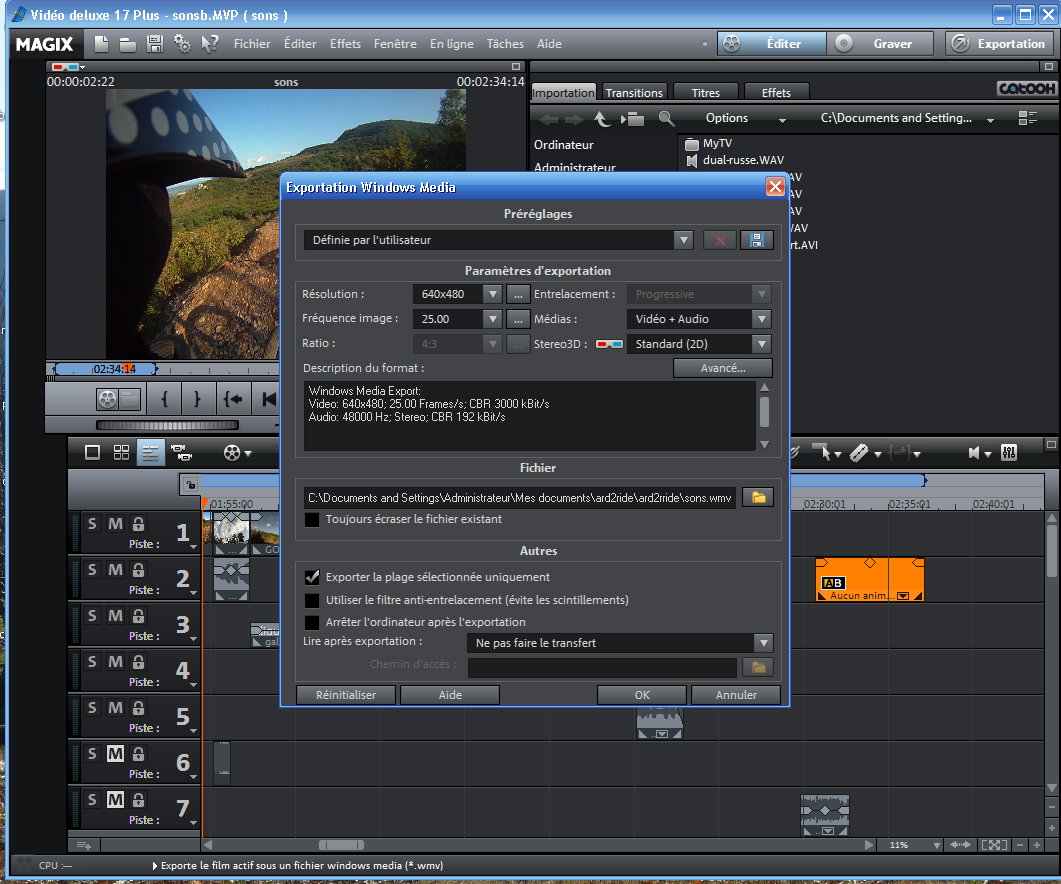The image size is (1061, 884).
Task: Browse for export file location folder icon
Action: point(759,498)
